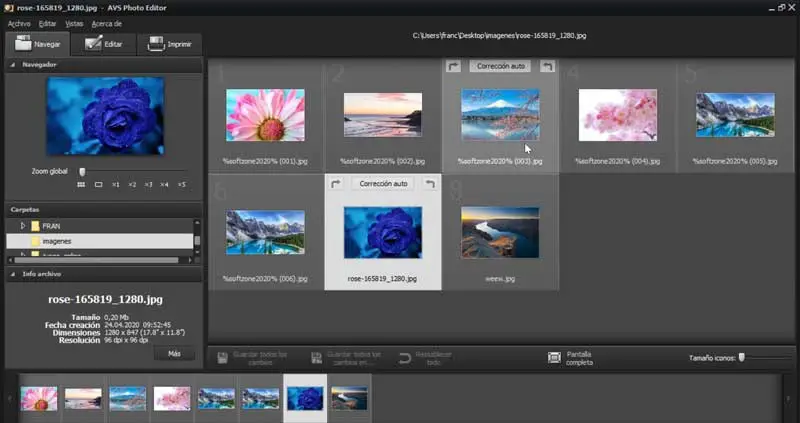Click Corrección auto on rose image
800x423 pixels.
[x=383, y=184]
